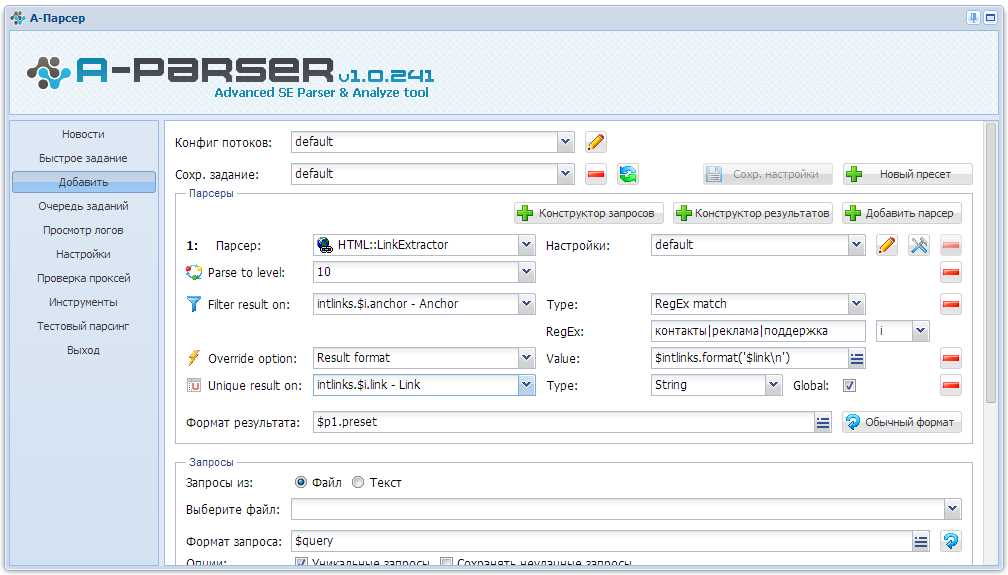Click the A-Parser logo

pyautogui.click(x=230, y=77)
